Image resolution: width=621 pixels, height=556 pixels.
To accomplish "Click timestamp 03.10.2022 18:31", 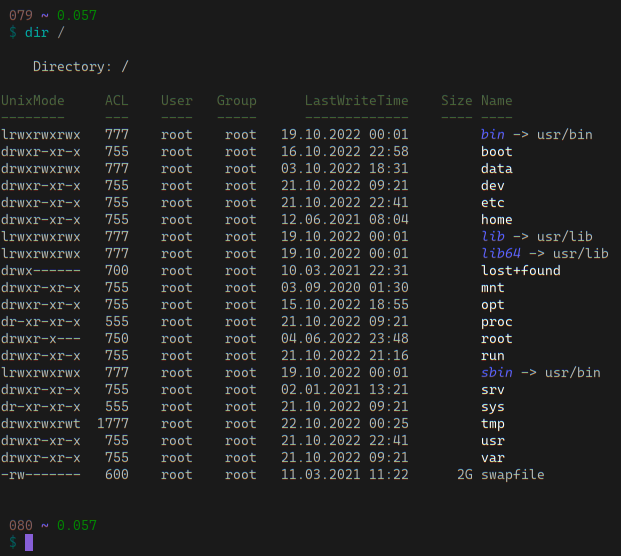I will click(x=345, y=169).
